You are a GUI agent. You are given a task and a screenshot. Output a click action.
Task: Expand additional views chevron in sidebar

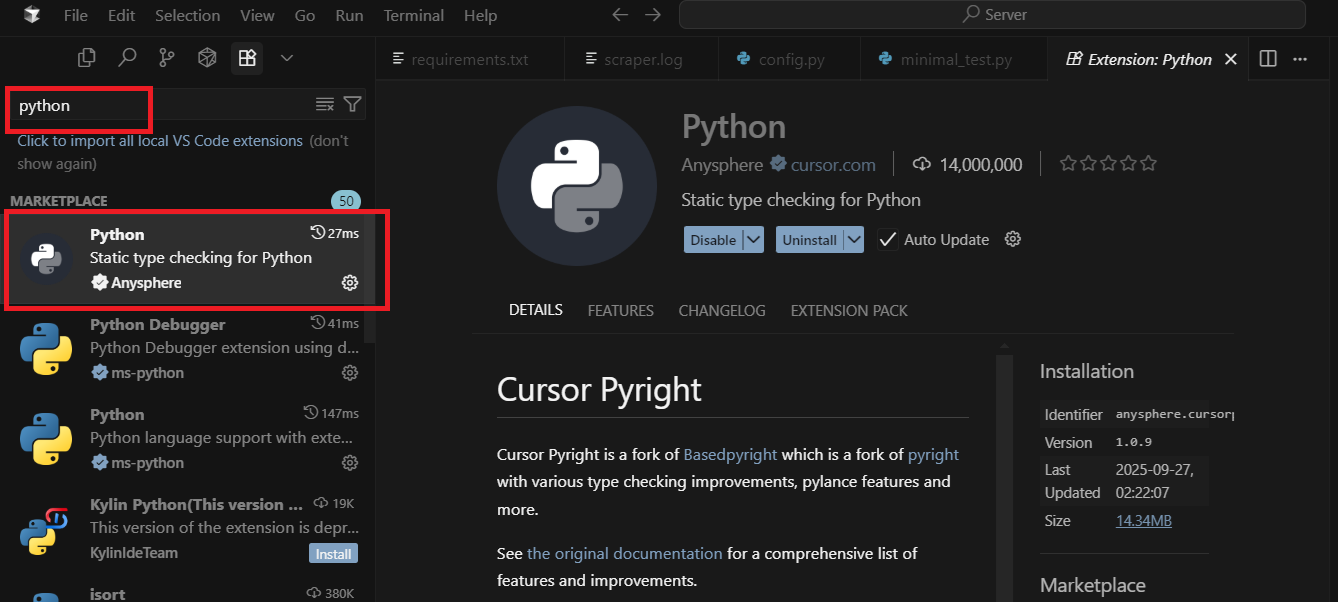tap(287, 58)
